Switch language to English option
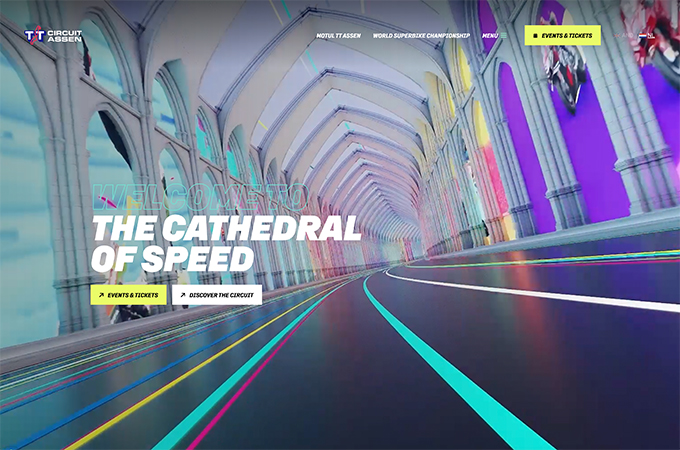The image size is (680, 450). (x=624, y=36)
